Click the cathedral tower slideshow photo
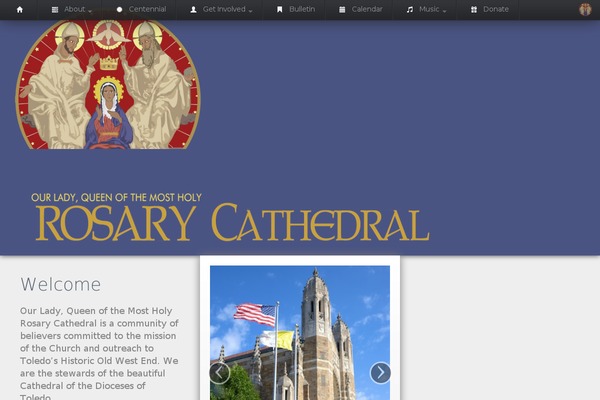600x400 pixels. click(x=300, y=333)
